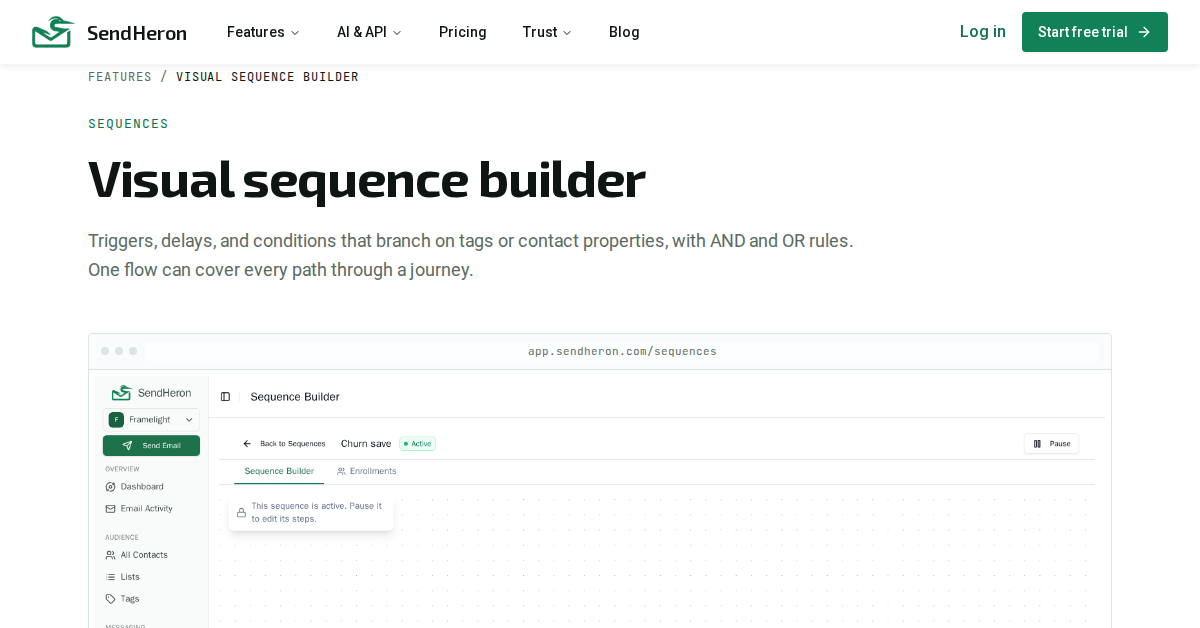Expand the Features menu in the navbar
Viewport: 1200px width, 628px height.
click(263, 32)
